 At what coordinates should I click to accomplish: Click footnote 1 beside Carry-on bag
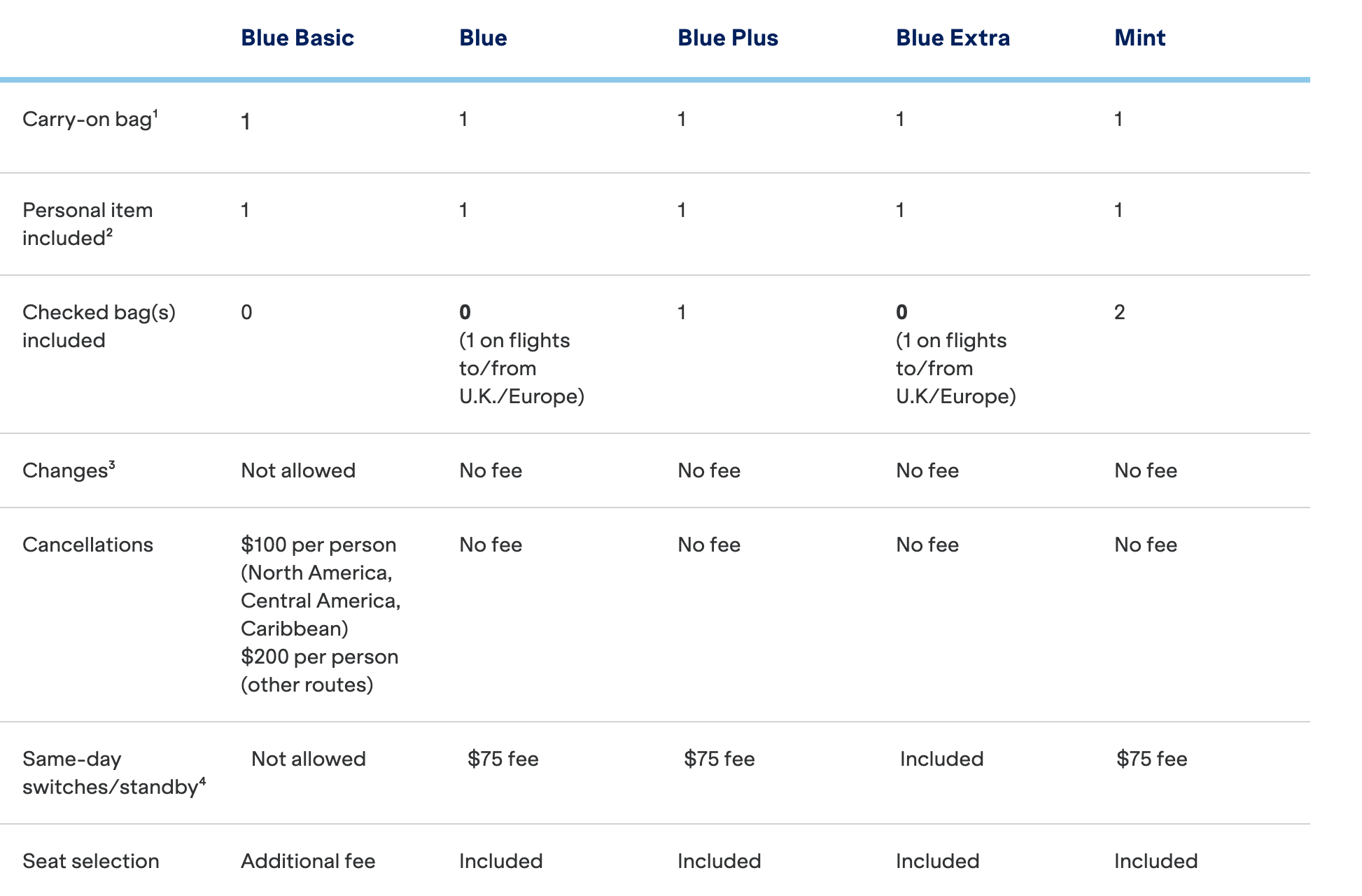155,113
